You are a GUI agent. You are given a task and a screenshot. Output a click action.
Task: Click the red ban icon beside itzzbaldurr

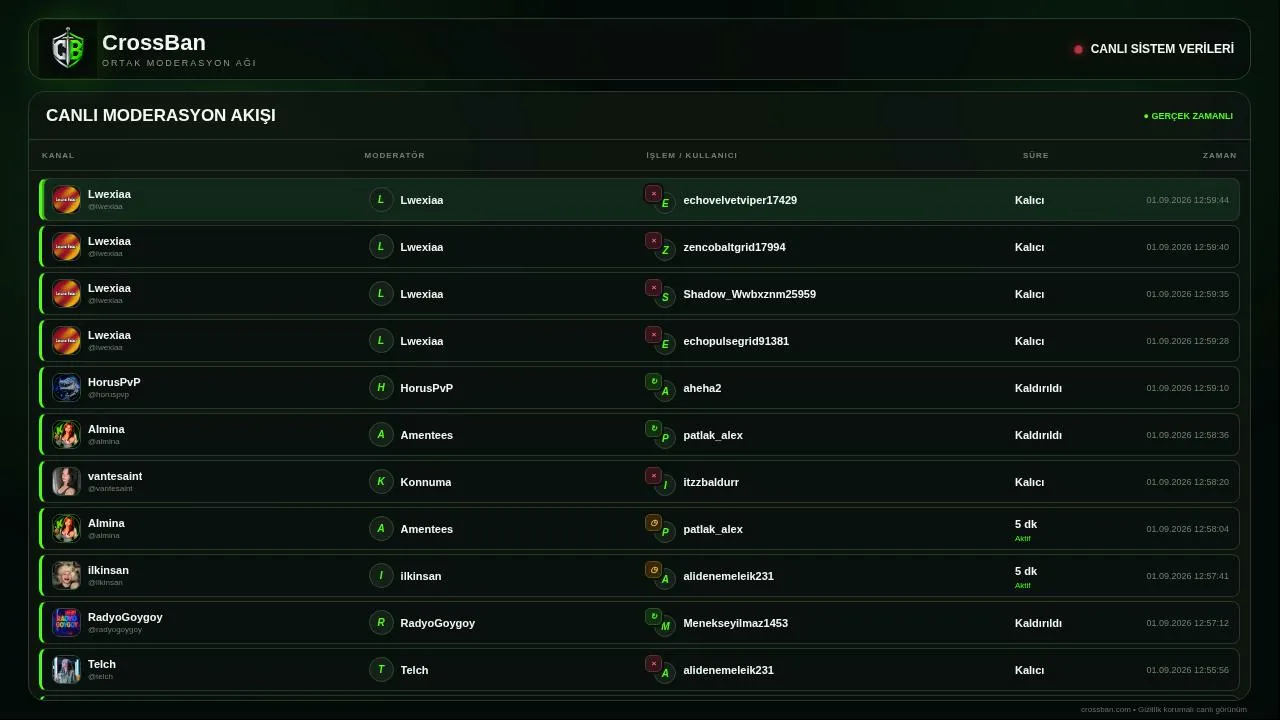click(x=653, y=475)
